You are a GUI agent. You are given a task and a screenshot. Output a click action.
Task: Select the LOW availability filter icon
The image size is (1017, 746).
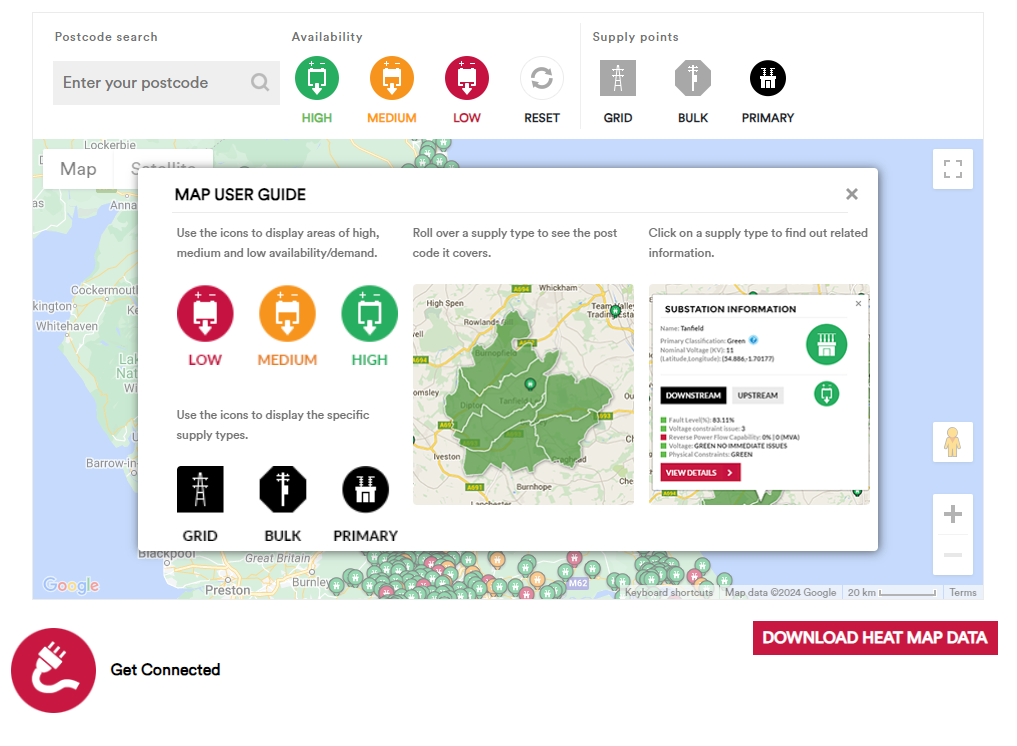[466, 77]
